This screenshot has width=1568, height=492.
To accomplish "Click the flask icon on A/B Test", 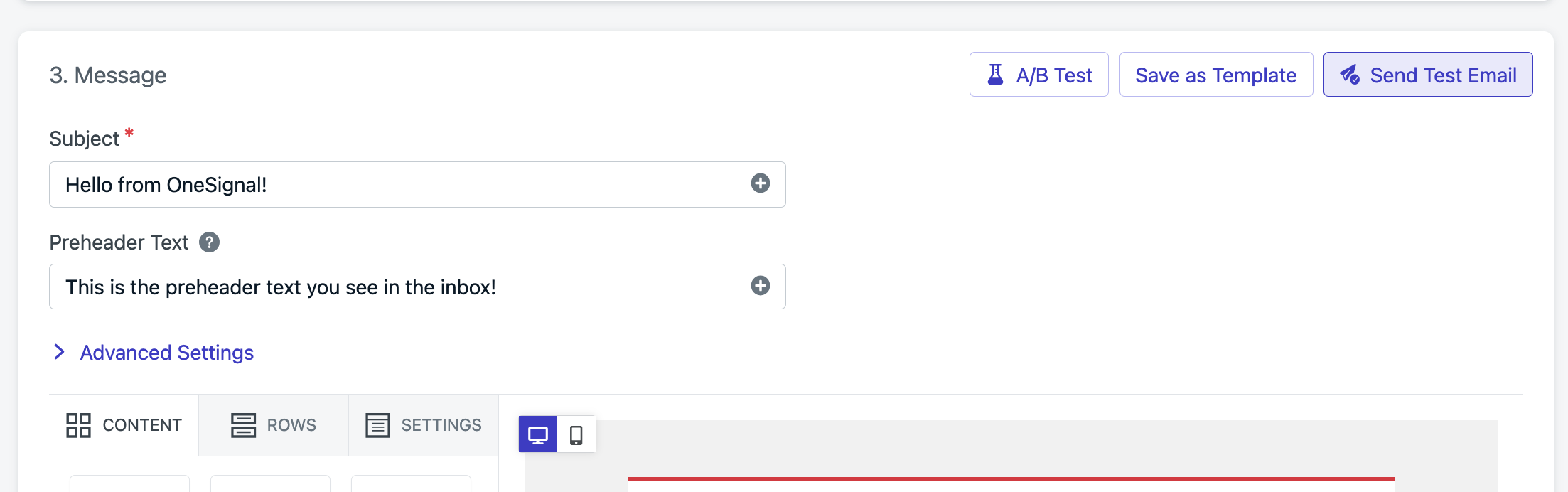I will click(996, 75).
